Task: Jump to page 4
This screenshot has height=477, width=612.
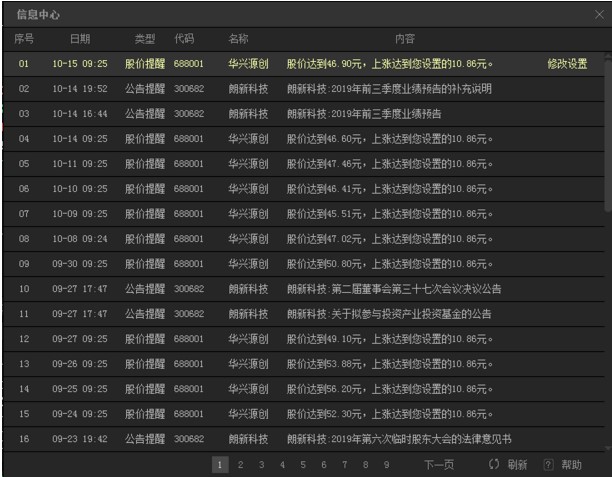Action: (282, 465)
